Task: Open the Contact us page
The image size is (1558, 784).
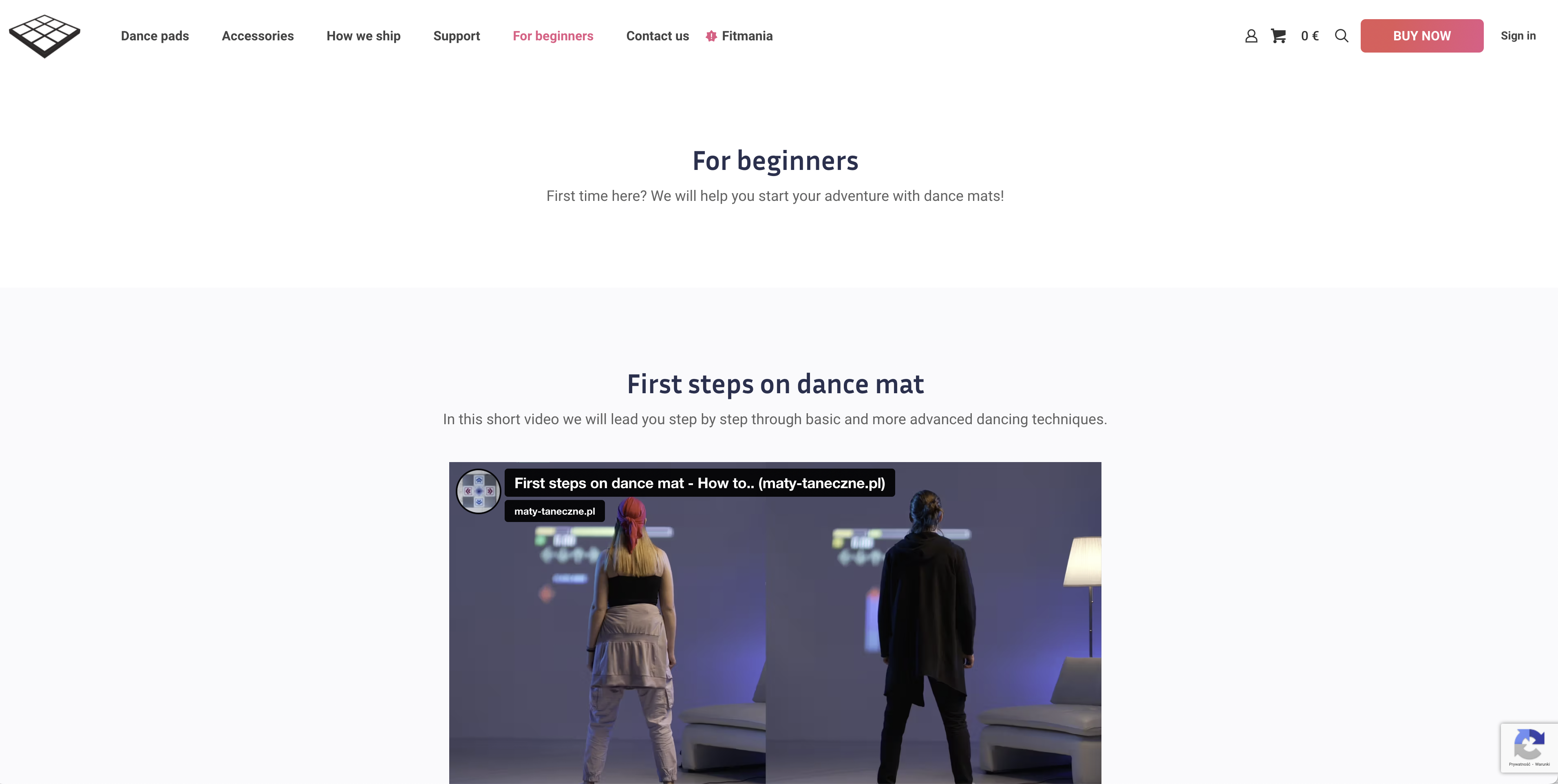Action: click(x=658, y=36)
